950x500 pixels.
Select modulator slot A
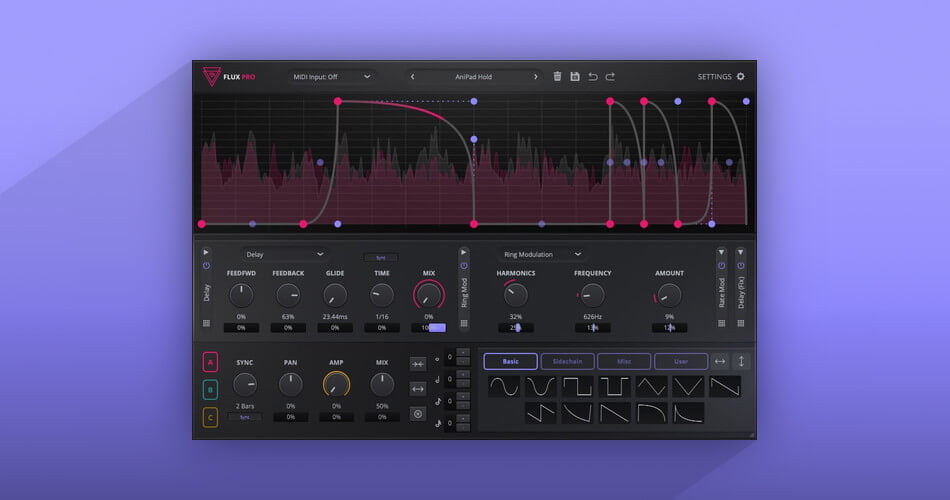point(210,362)
